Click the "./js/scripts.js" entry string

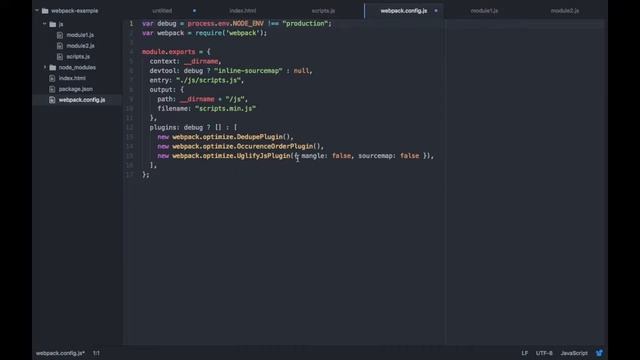[208, 80]
